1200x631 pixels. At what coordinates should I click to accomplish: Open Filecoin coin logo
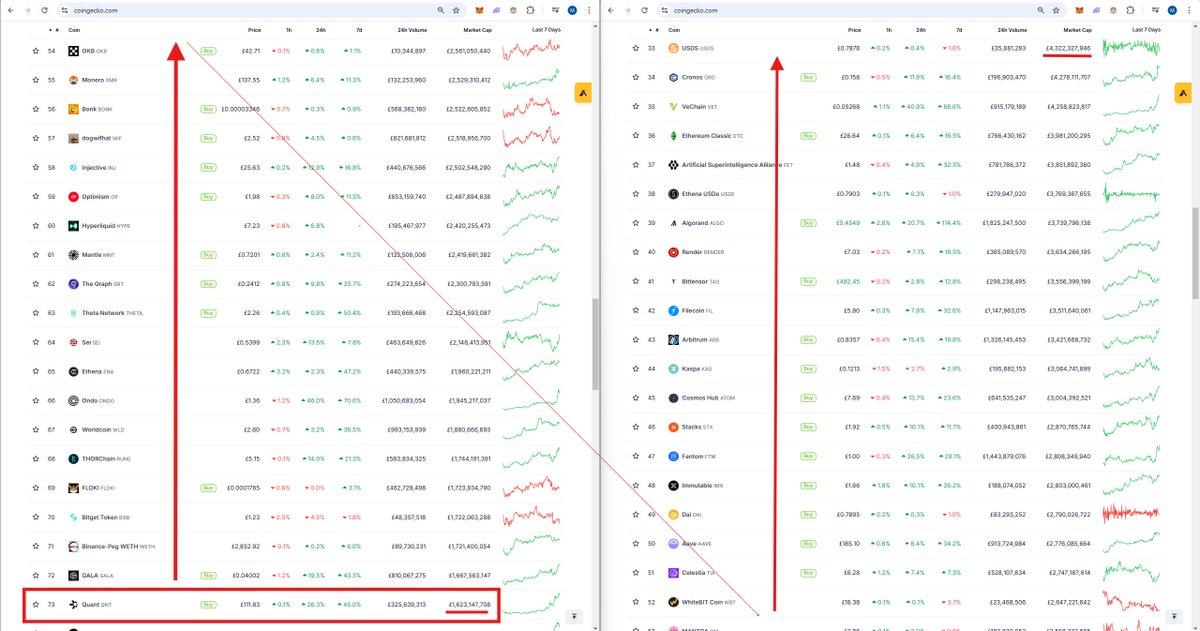click(673, 311)
